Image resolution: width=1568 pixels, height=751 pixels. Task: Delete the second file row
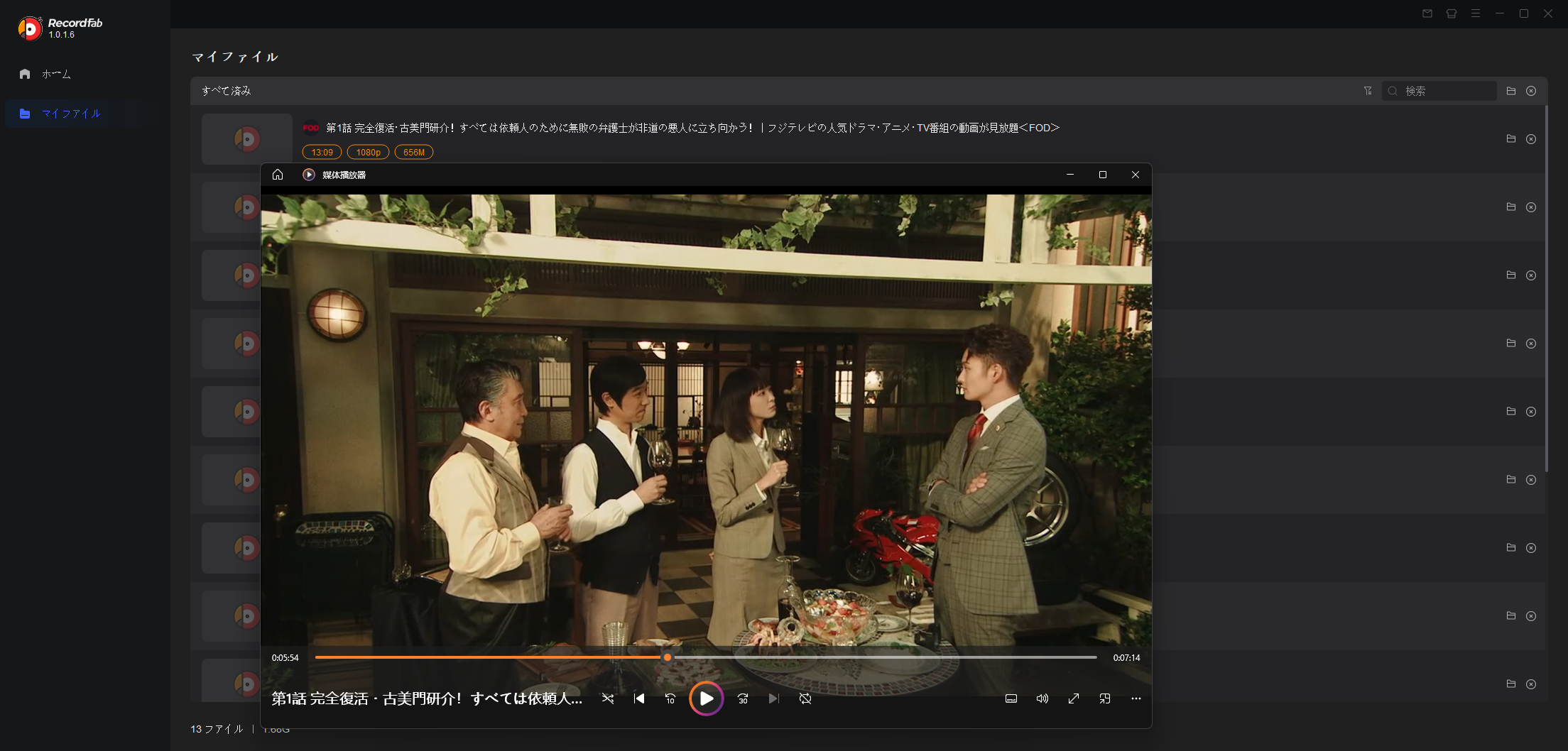1531,207
